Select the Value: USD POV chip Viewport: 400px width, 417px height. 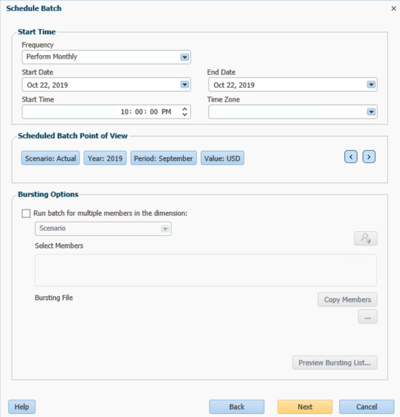pos(222,158)
